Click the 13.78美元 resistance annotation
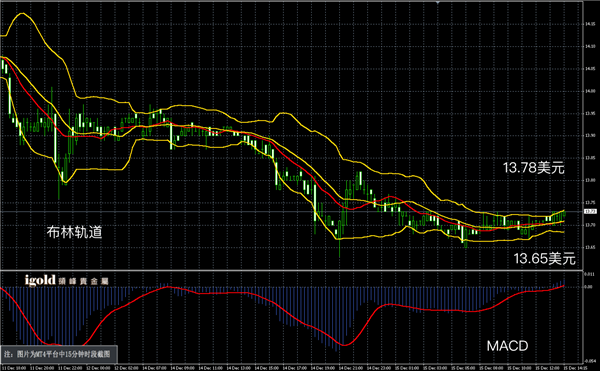Screen dimensions: 600x371 click(533, 168)
